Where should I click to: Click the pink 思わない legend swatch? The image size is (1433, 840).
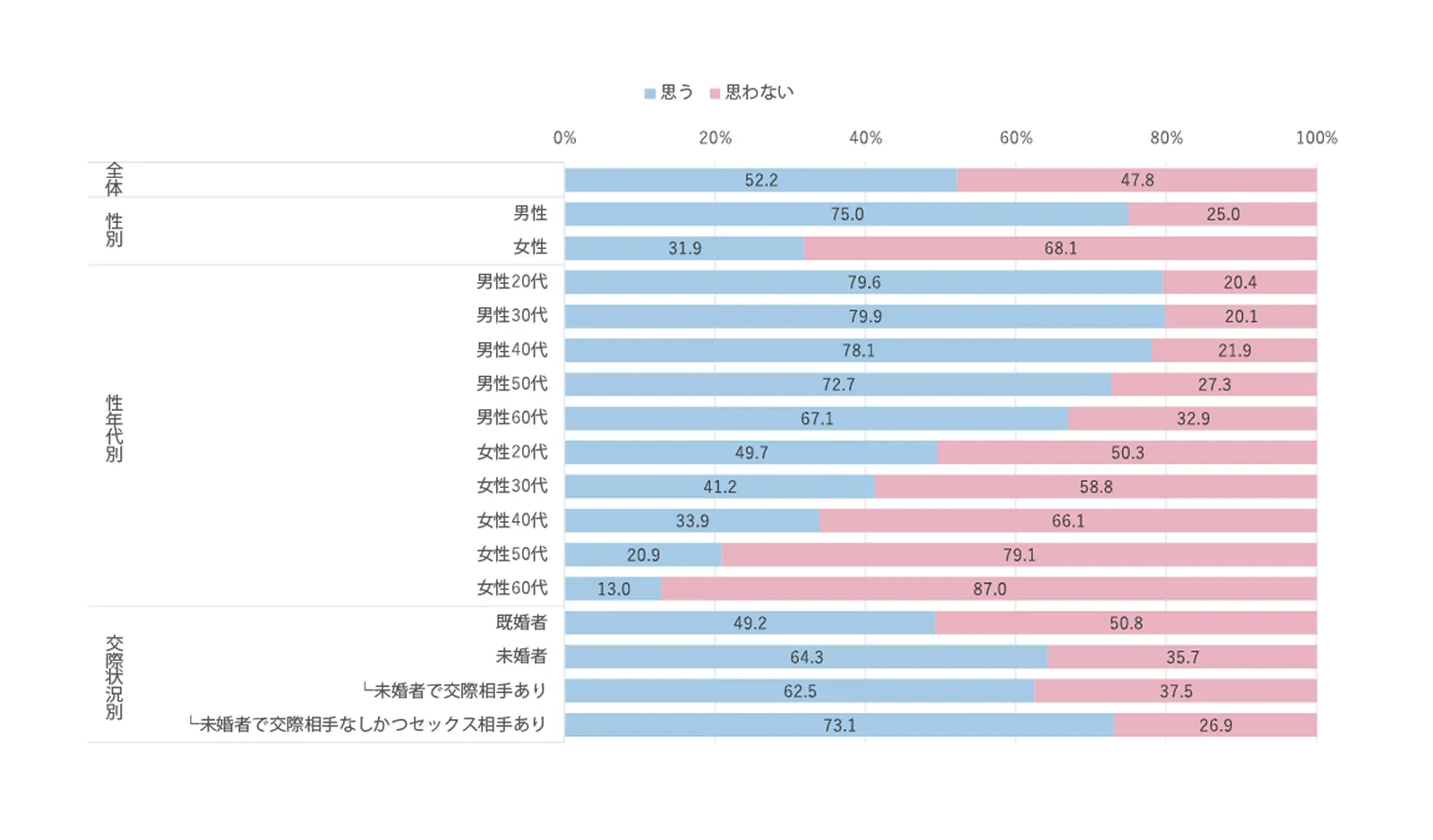click(715, 93)
